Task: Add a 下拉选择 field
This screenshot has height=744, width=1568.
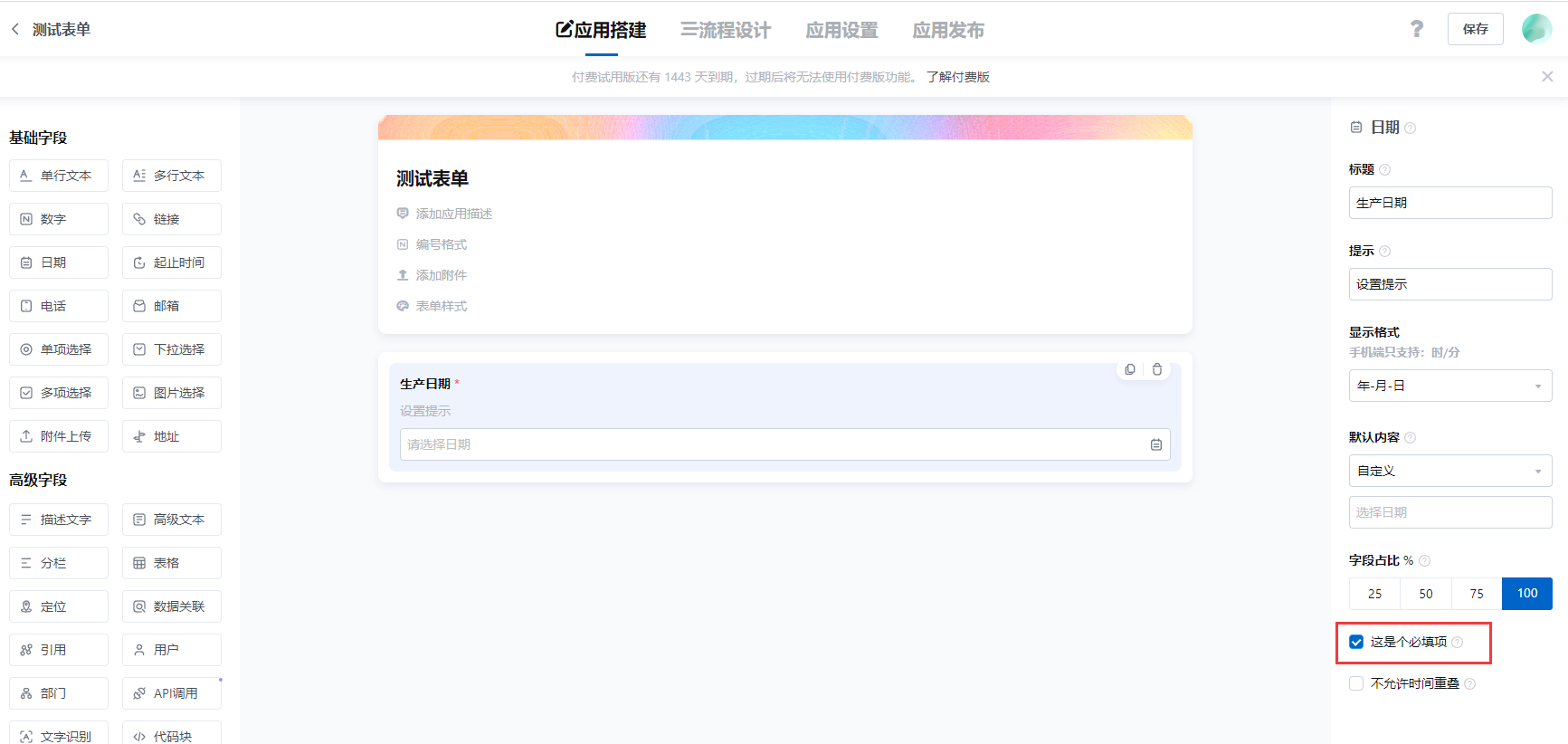Action: coord(172,349)
